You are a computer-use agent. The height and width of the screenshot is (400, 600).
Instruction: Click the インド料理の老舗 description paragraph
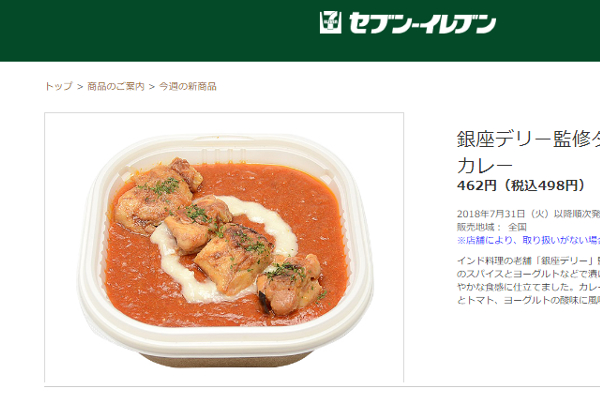[528, 281]
